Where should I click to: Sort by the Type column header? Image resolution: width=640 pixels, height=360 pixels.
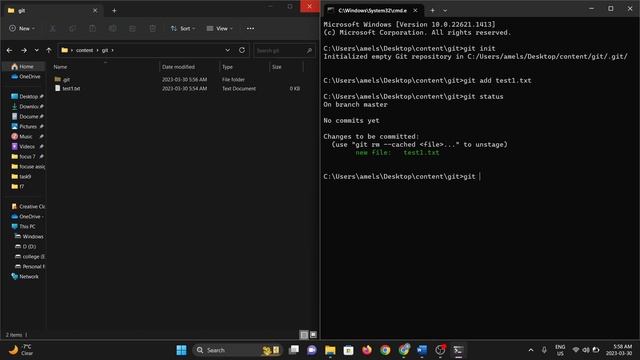pos(227,67)
